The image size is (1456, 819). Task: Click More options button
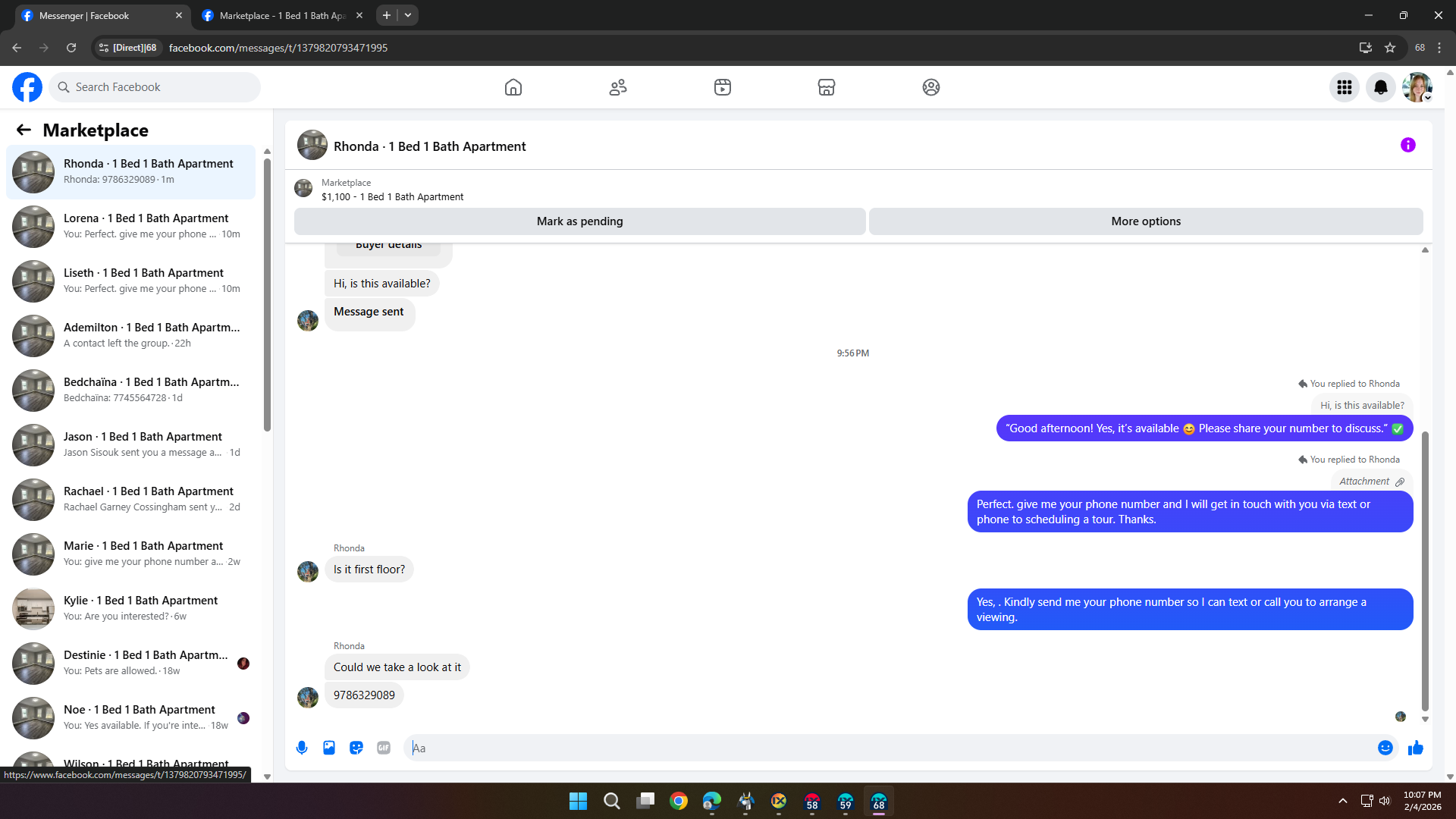(x=1145, y=221)
